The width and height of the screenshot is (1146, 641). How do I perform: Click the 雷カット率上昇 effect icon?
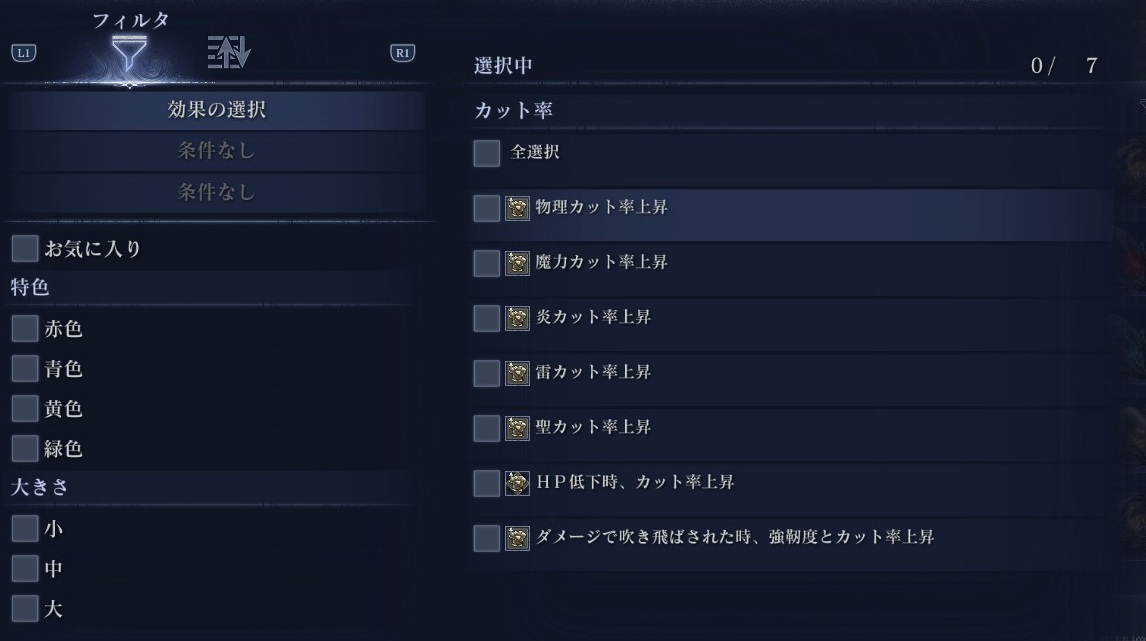point(517,373)
